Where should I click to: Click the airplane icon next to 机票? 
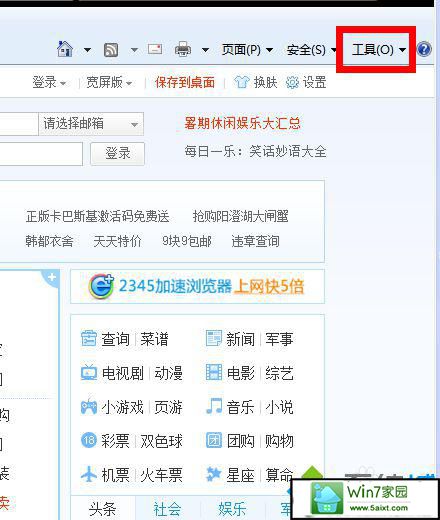[89, 474]
